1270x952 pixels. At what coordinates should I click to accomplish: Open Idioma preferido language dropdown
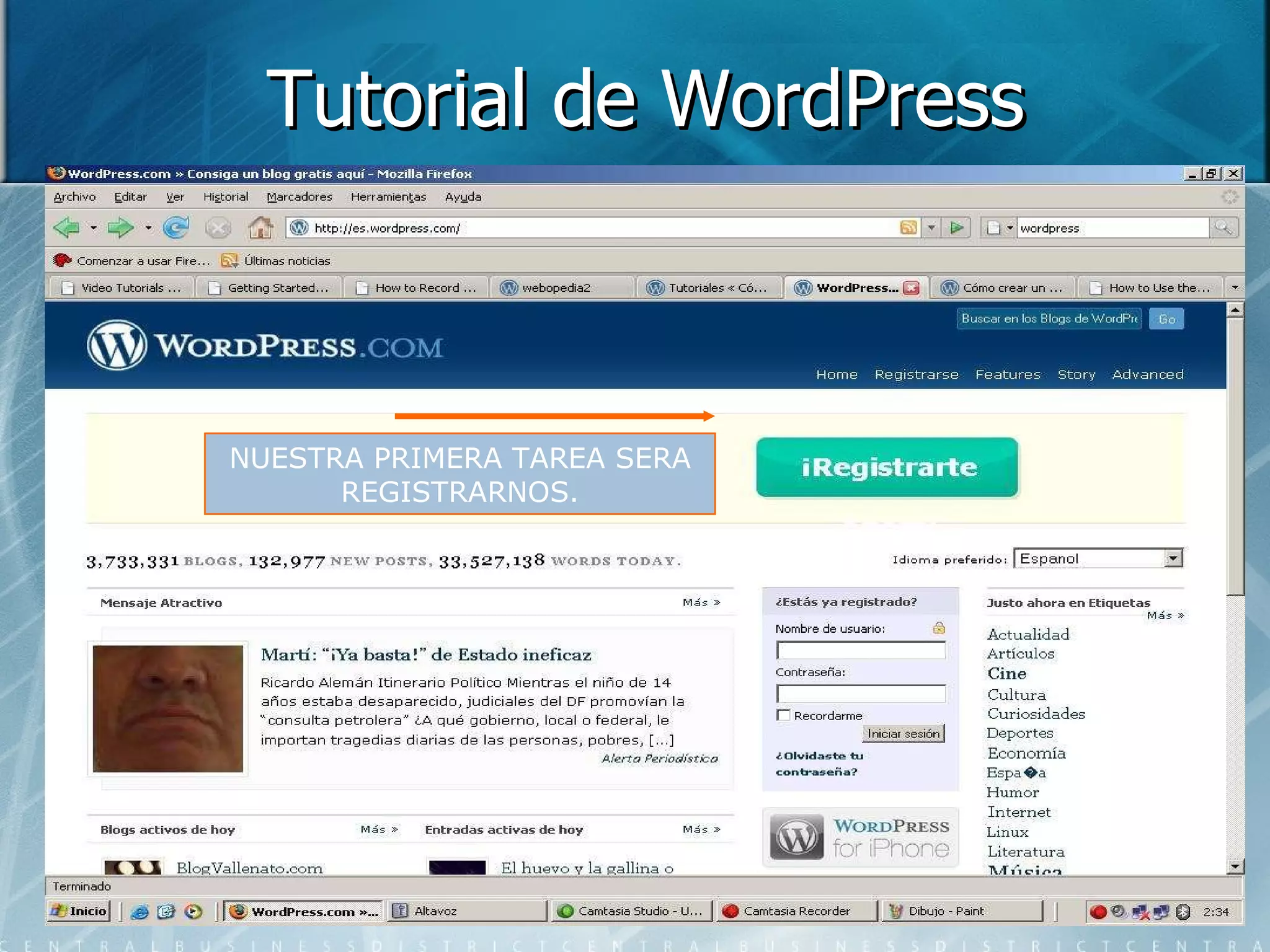pos(1098,558)
